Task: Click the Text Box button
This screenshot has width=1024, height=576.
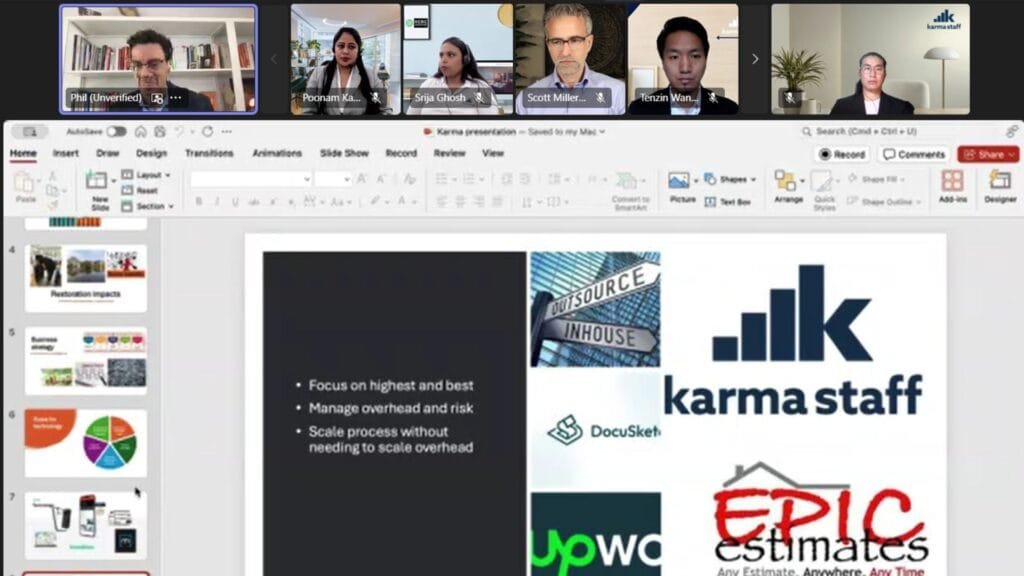Action: pyautogui.click(x=728, y=202)
